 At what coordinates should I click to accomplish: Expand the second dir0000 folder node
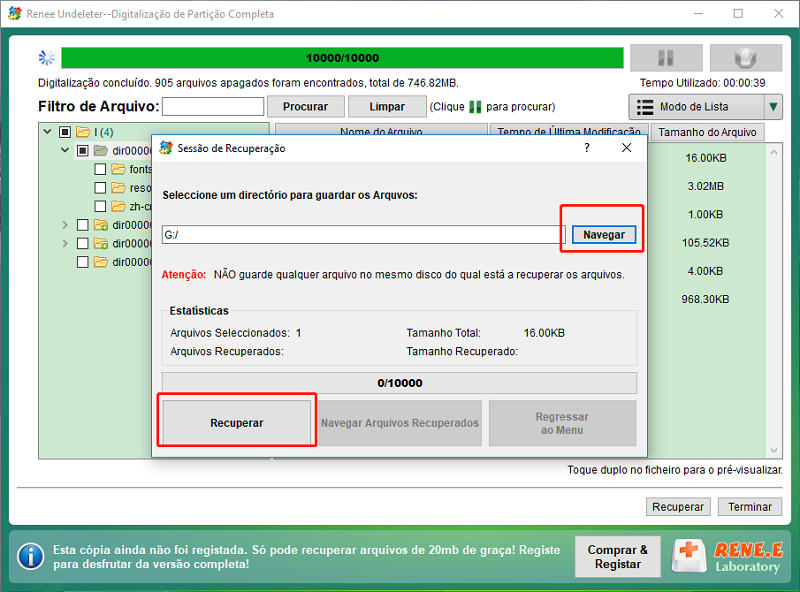[65, 225]
